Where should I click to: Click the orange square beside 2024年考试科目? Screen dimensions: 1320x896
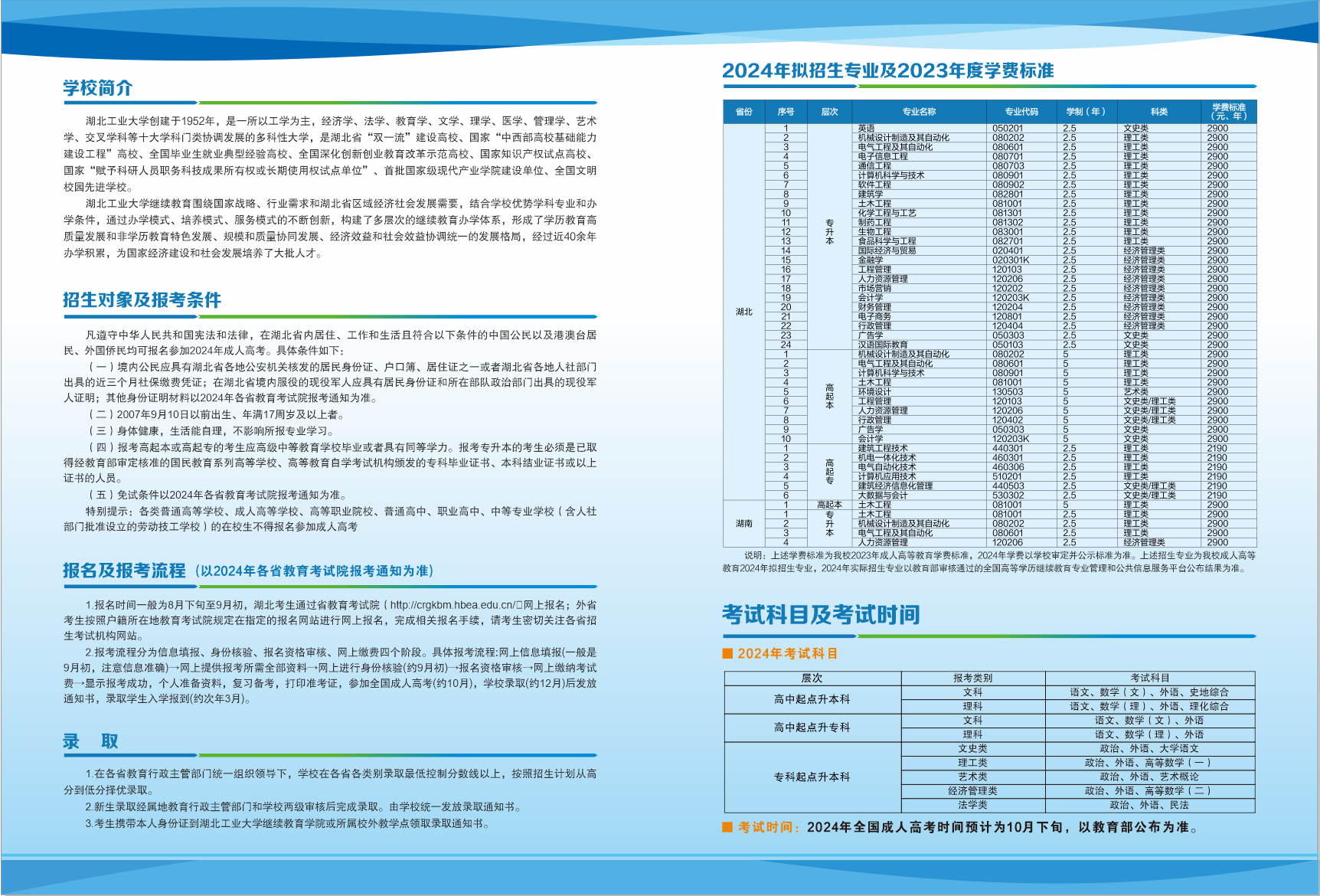(727, 653)
